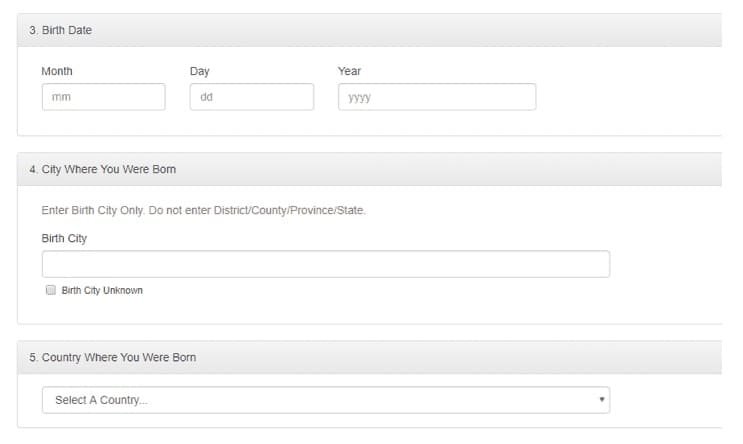Click the Year label
Screen dimensions: 743x444
click(x=350, y=71)
